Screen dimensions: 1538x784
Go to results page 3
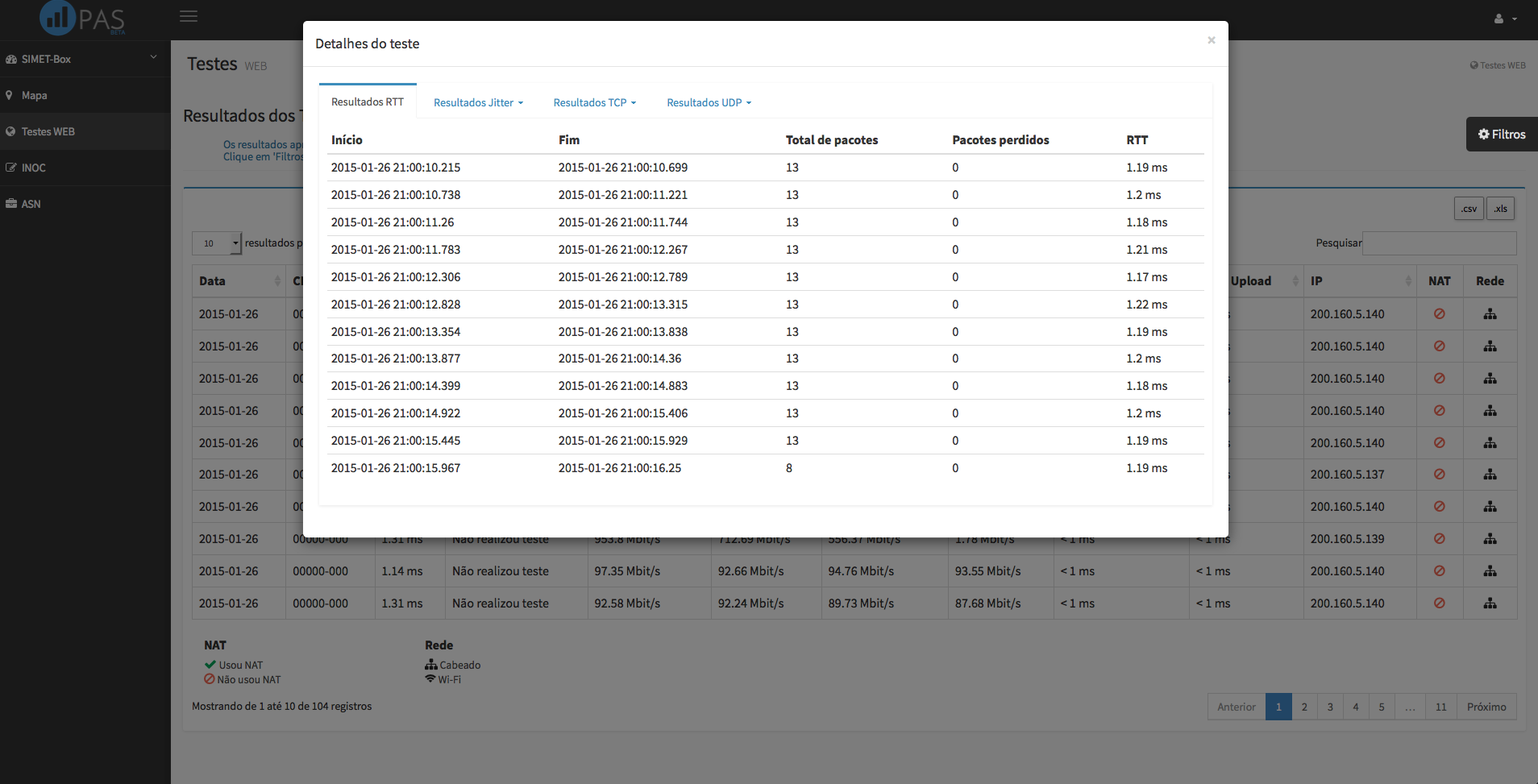click(x=1330, y=707)
